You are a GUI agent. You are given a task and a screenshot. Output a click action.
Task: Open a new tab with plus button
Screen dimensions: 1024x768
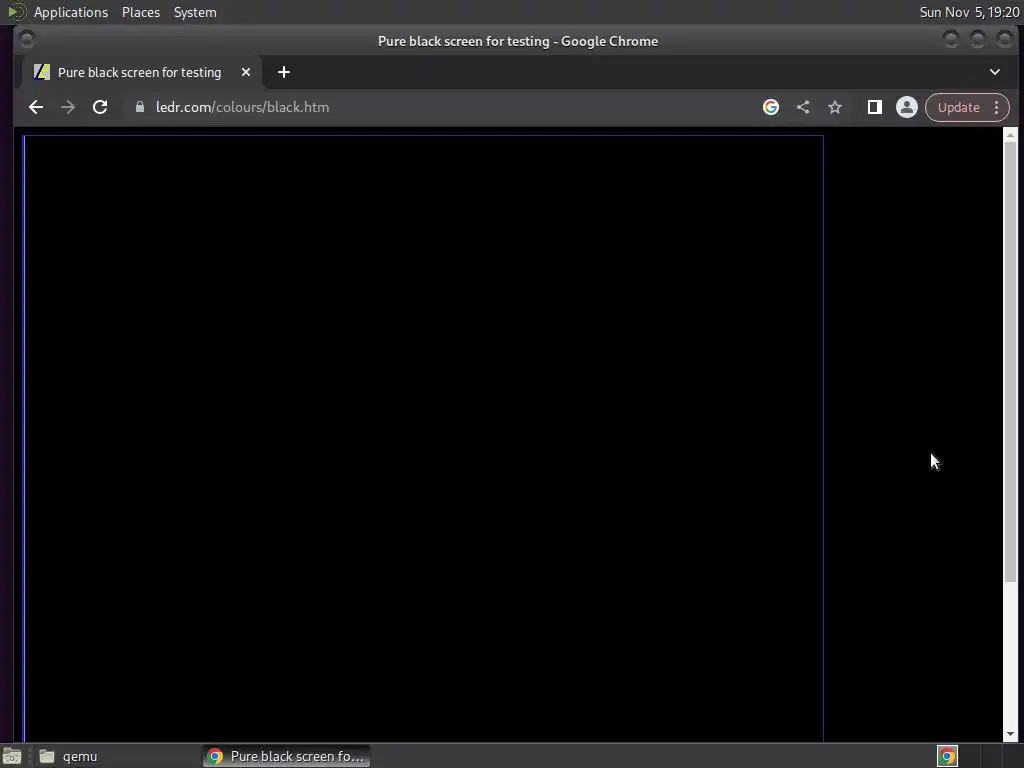pos(283,72)
